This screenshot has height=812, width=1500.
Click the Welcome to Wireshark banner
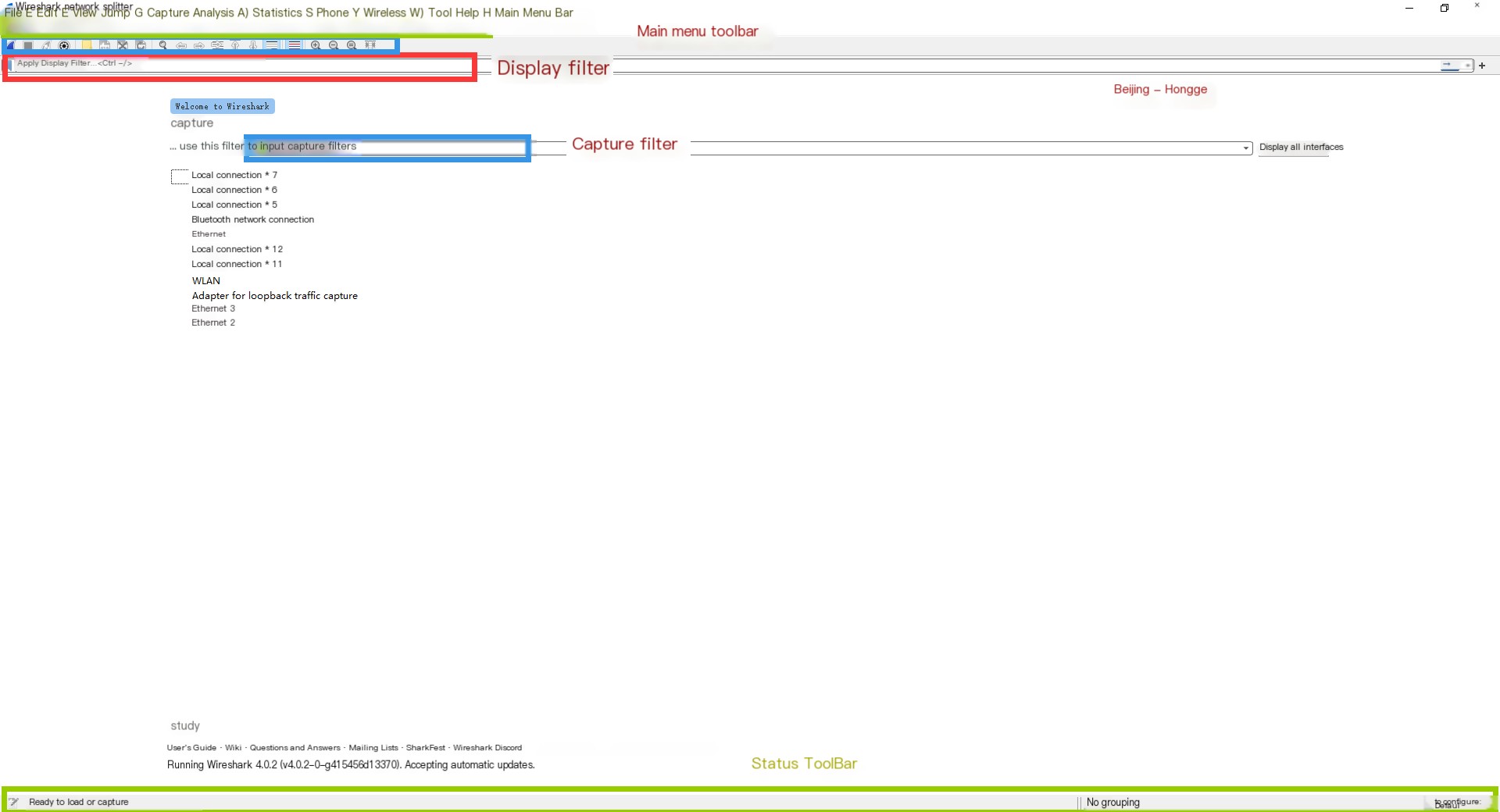tap(223, 106)
